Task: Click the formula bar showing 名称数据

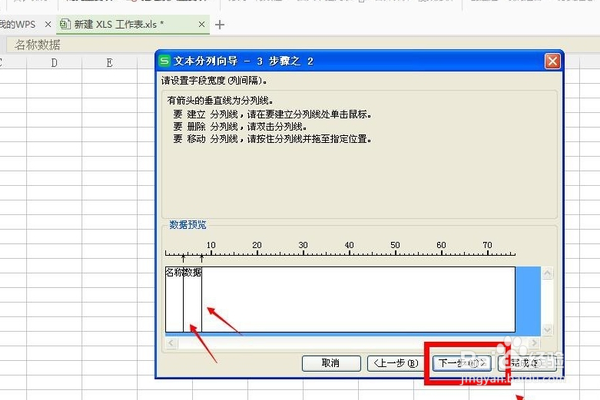Action: pyautogui.click(x=302, y=45)
